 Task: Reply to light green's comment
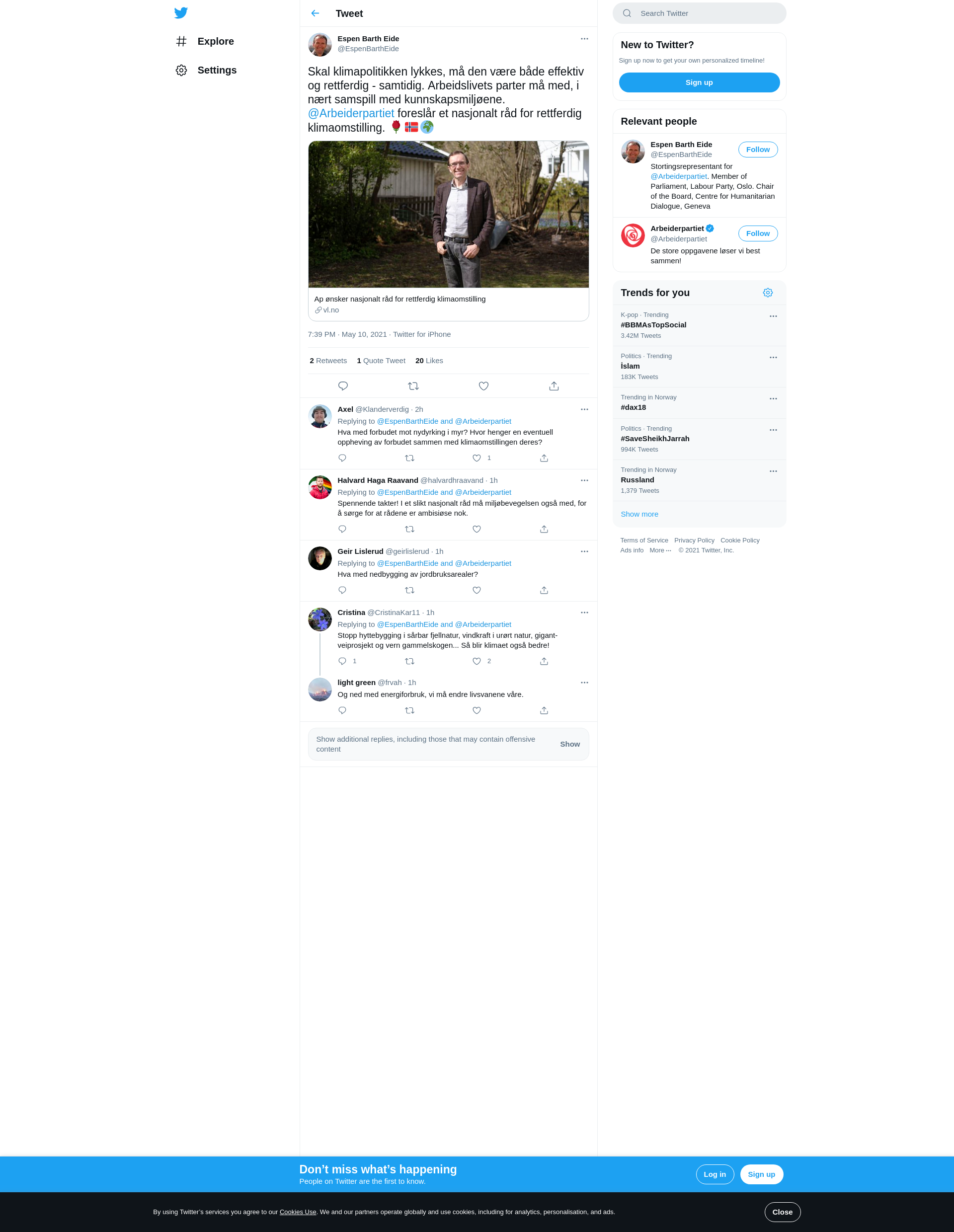pyautogui.click(x=342, y=710)
